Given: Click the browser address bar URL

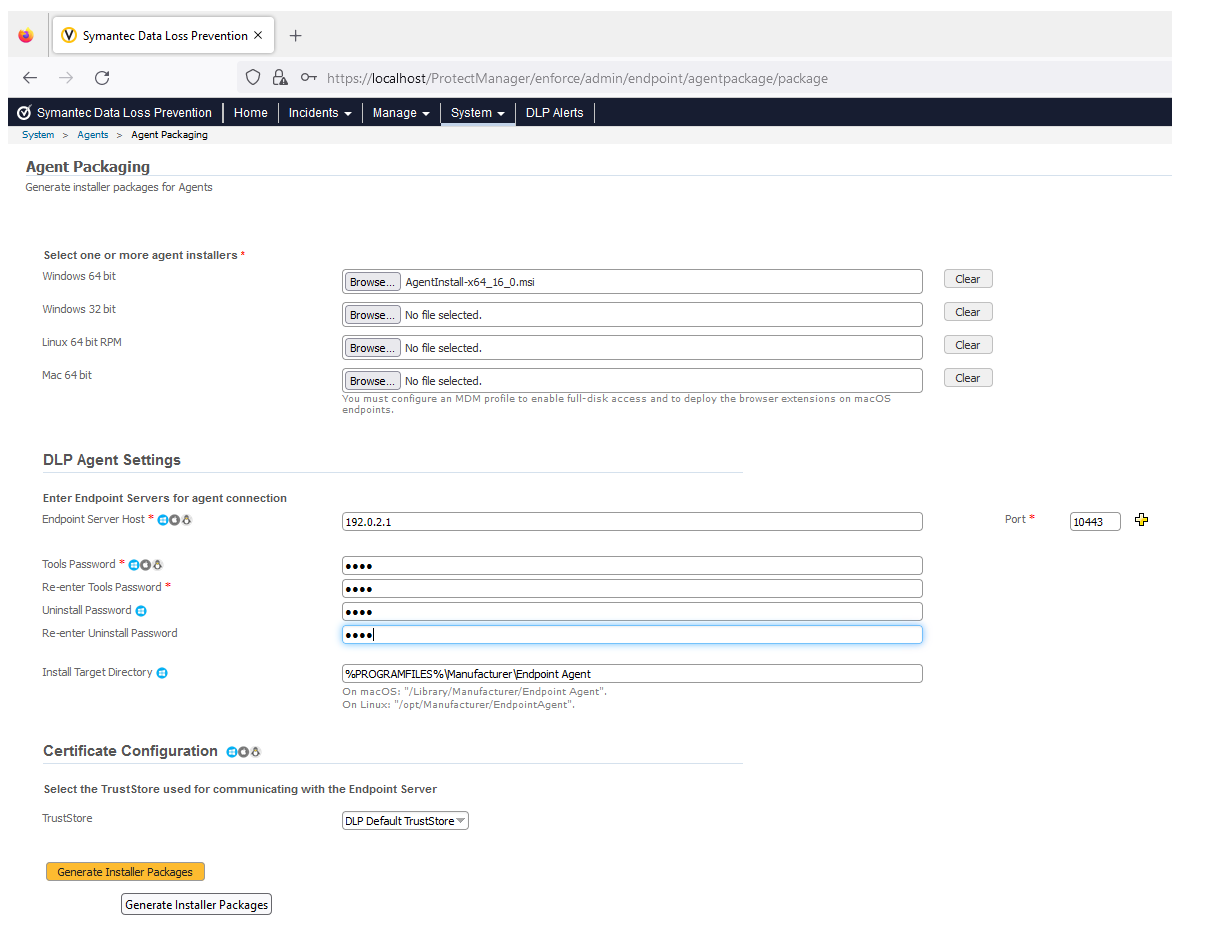Looking at the screenshot, I should click(577, 78).
